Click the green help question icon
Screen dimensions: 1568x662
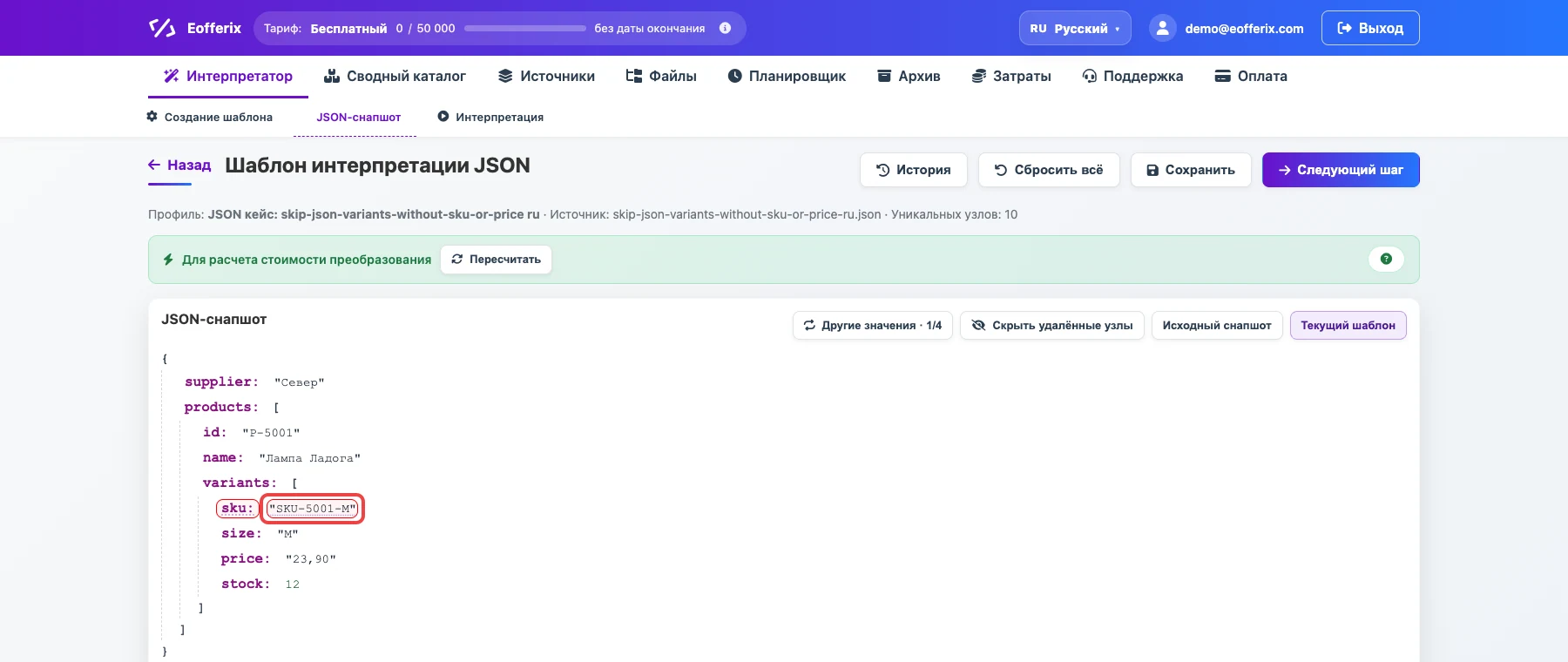point(1386,259)
